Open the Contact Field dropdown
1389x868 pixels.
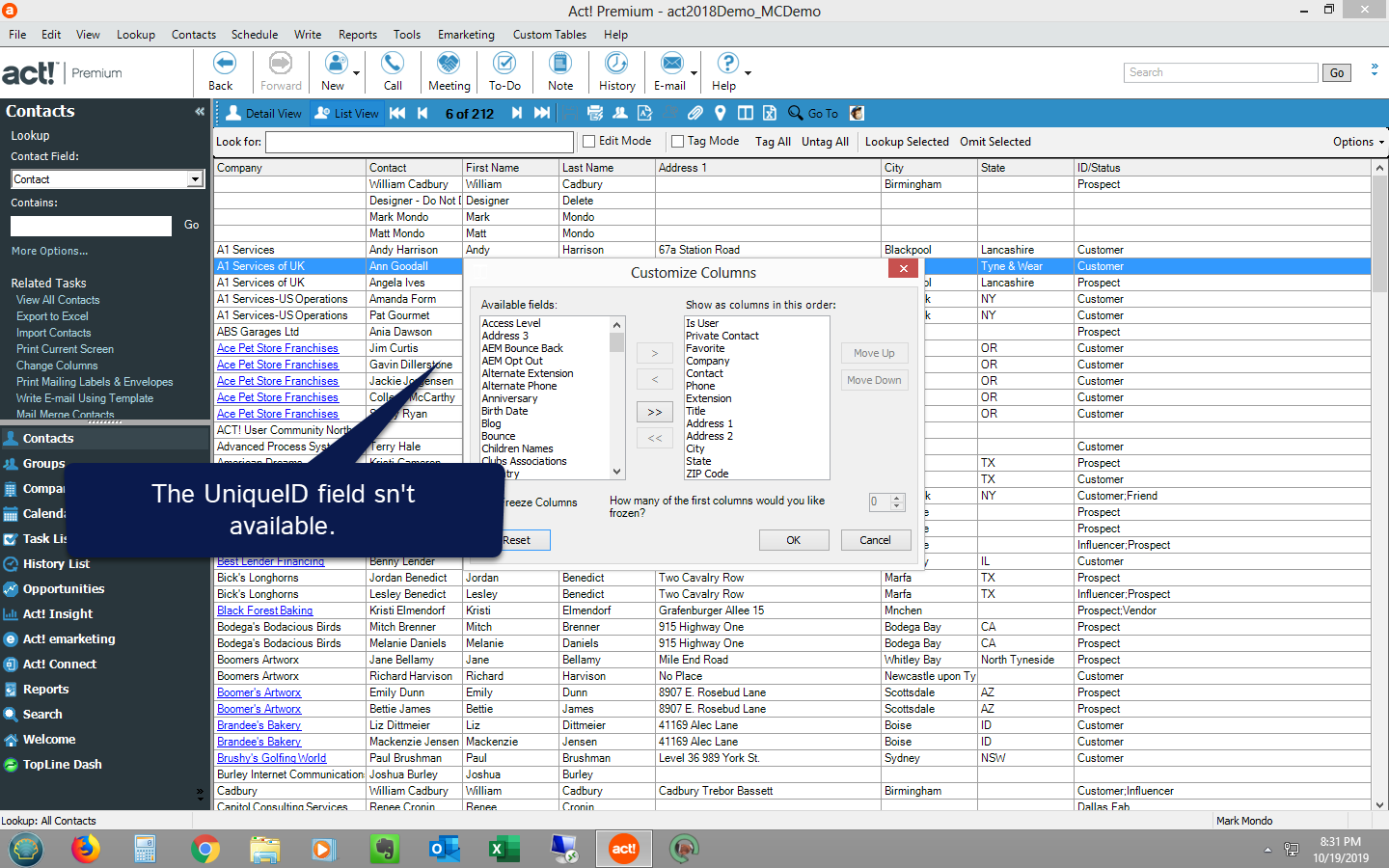pyautogui.click(x=195, y=179)
